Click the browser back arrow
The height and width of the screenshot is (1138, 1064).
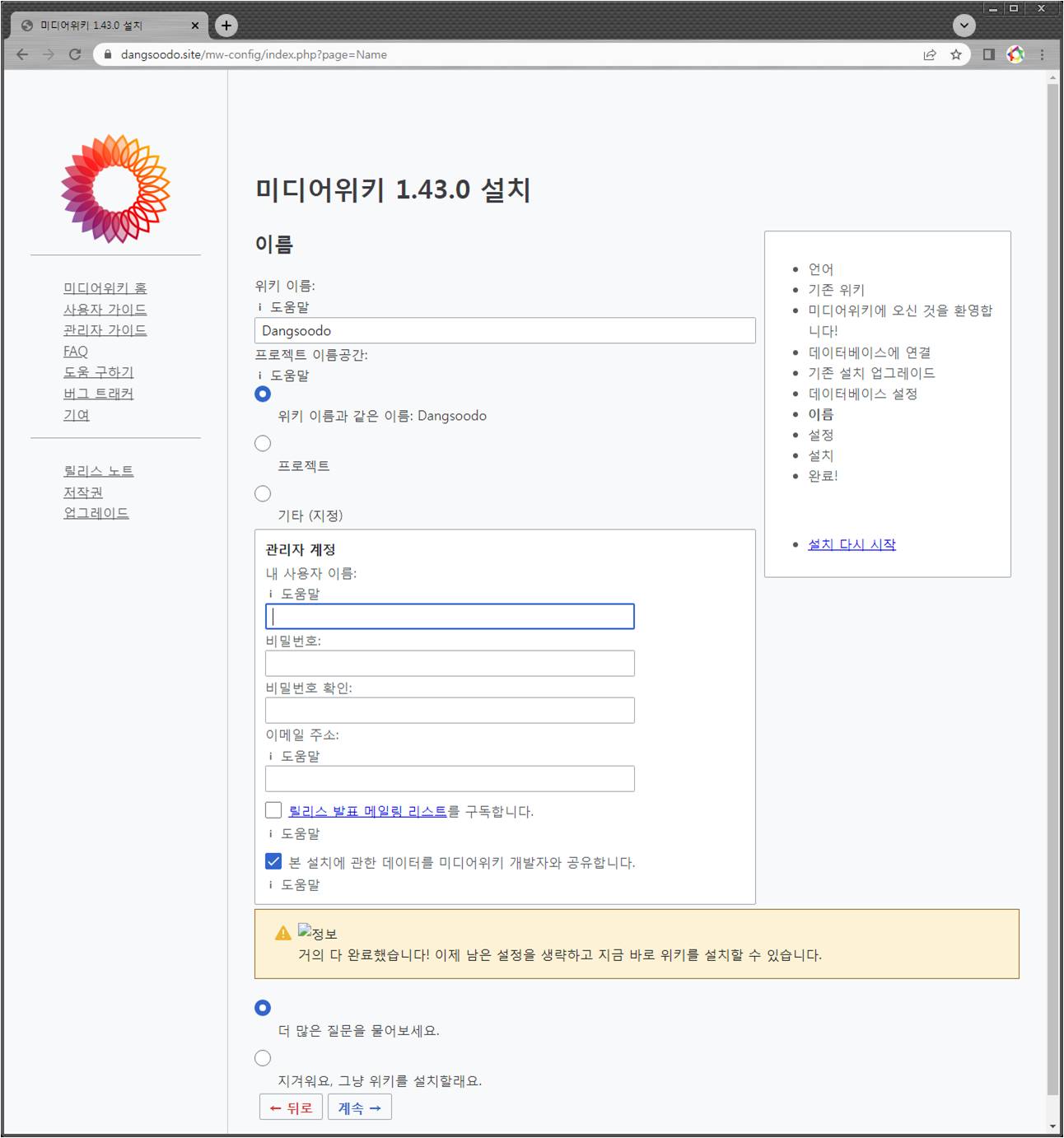tap(22, 54)
